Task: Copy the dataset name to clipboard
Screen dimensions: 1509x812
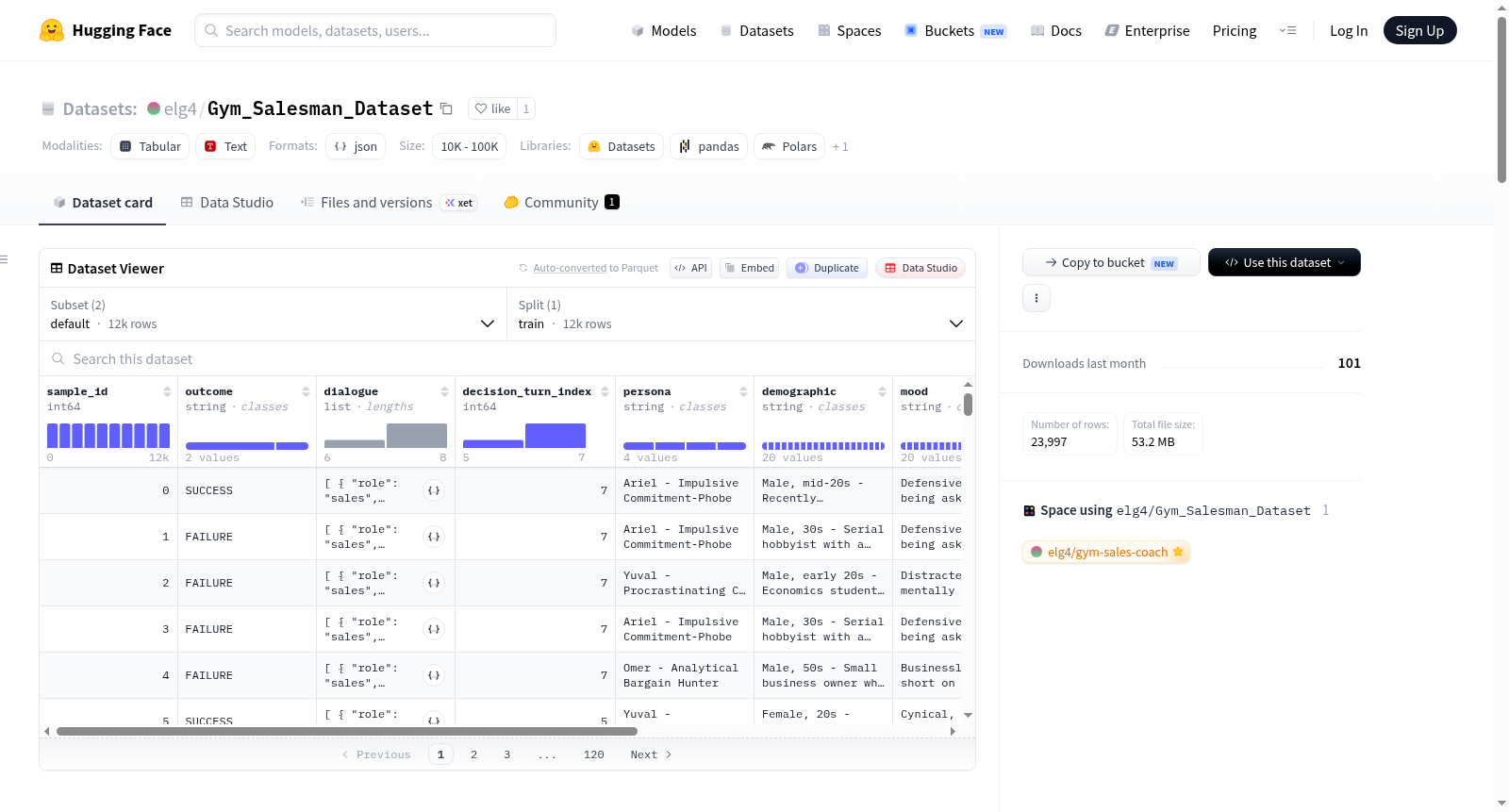Action: (x=447, y=108)
